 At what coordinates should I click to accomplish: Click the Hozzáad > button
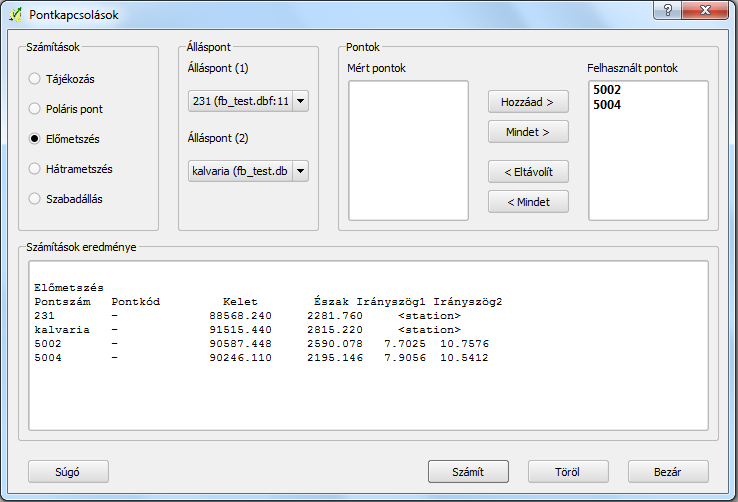point(527,102)
